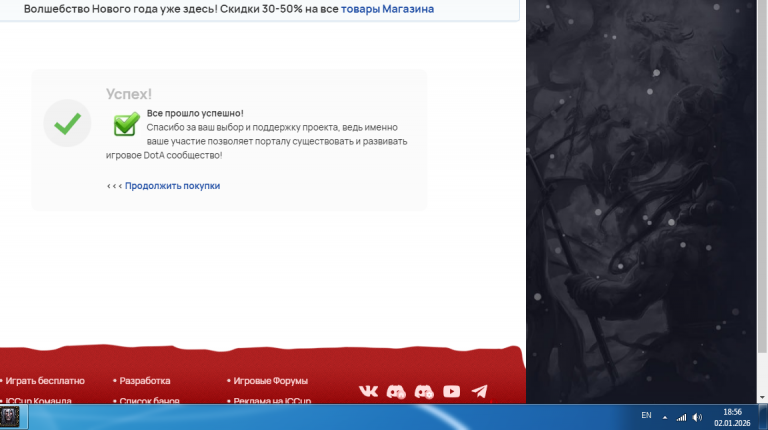
Task: Click the 'Успех!' heading
Action: [129, 94]
